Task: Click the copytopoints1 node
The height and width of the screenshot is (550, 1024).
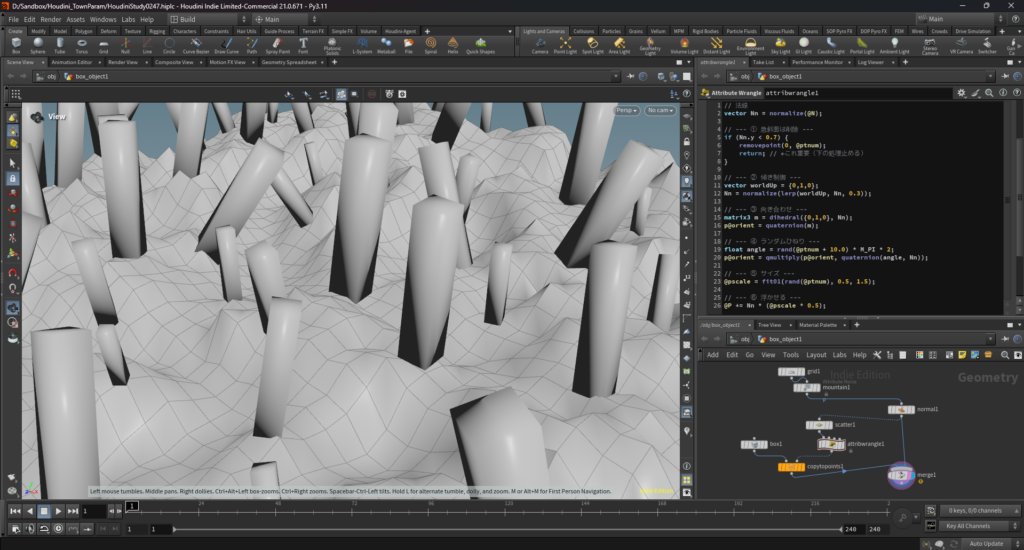Action: 791,466
